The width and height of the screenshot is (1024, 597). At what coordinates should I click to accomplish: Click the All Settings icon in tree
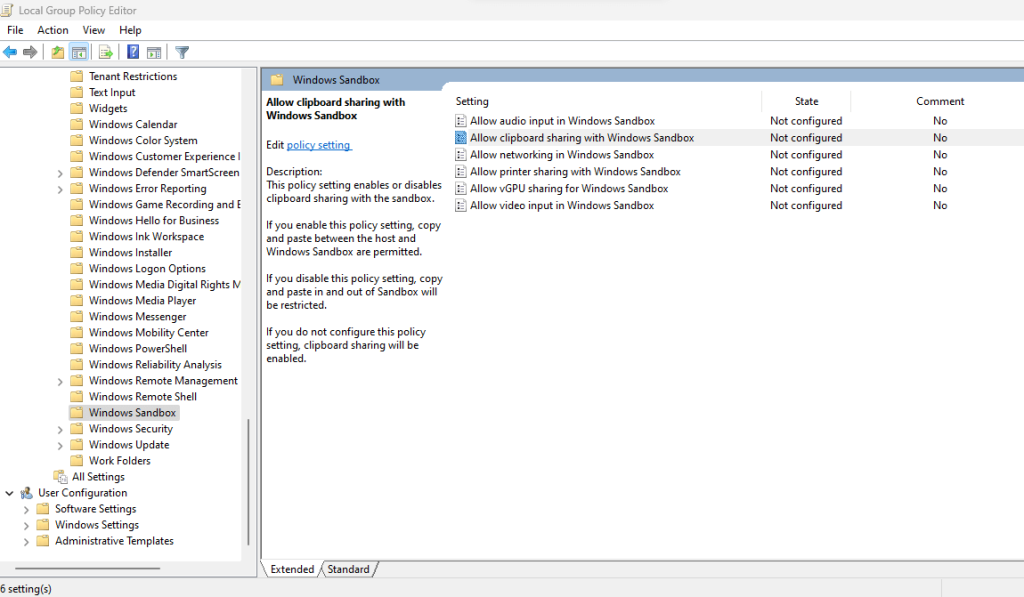61,477
